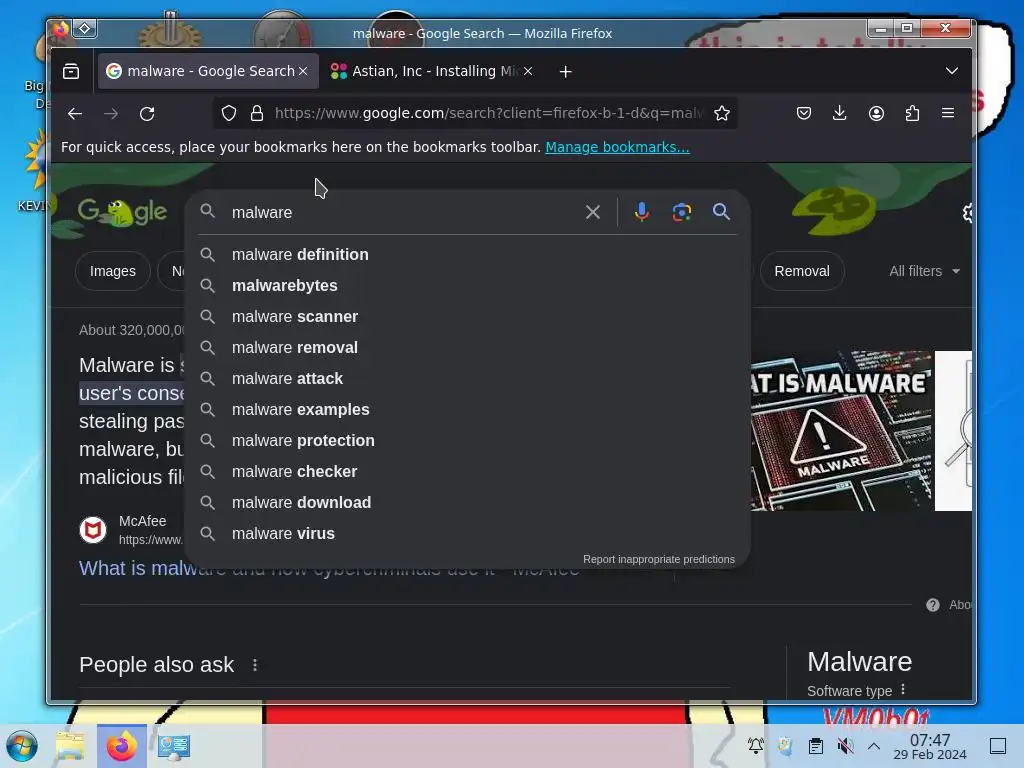The height and width of the screenshot is (768, 1024).
Task: Expand hidden system tray icons arrow
Action: (x=874, y=746)
